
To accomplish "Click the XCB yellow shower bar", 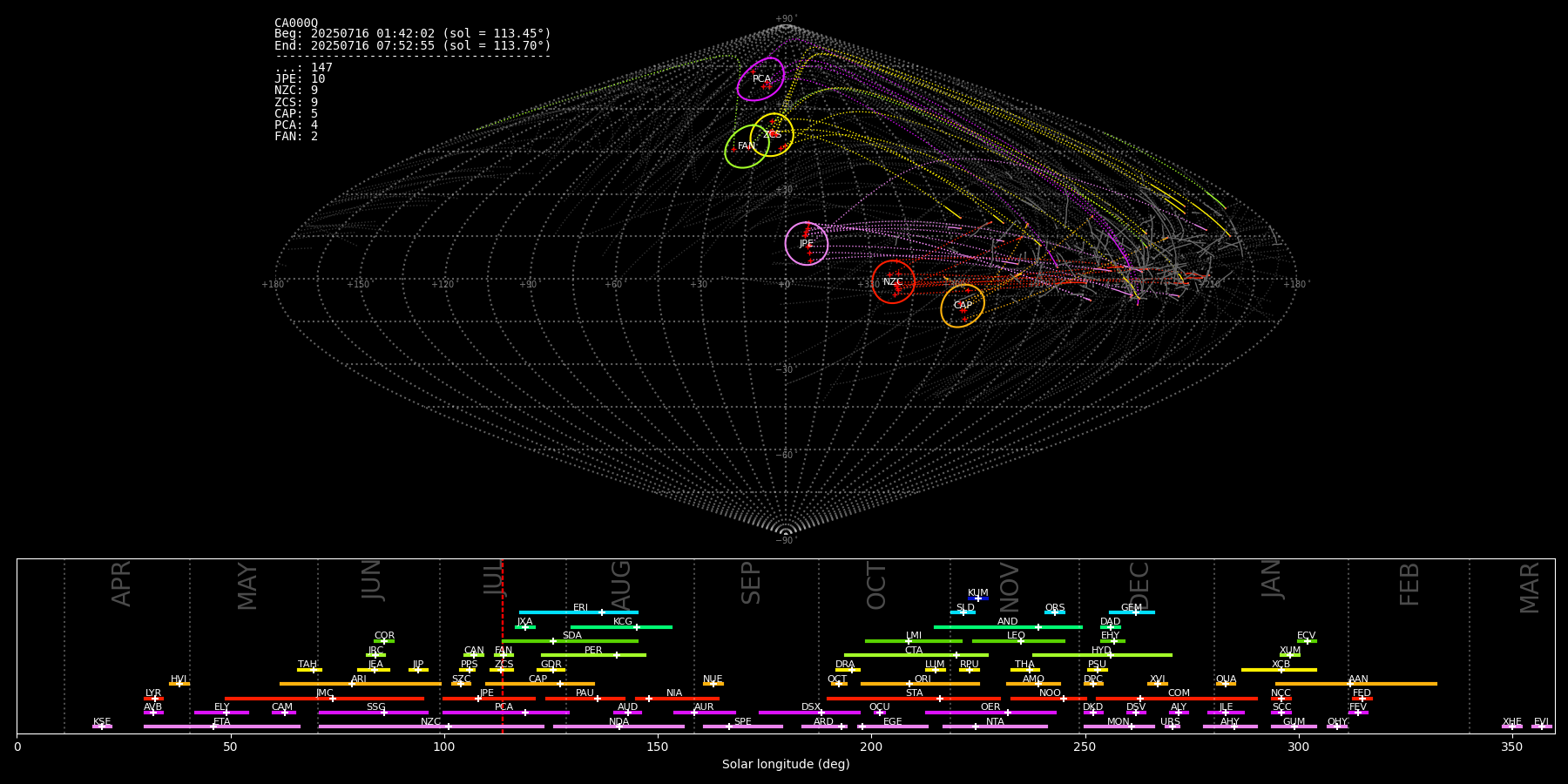I will 1279,670.
